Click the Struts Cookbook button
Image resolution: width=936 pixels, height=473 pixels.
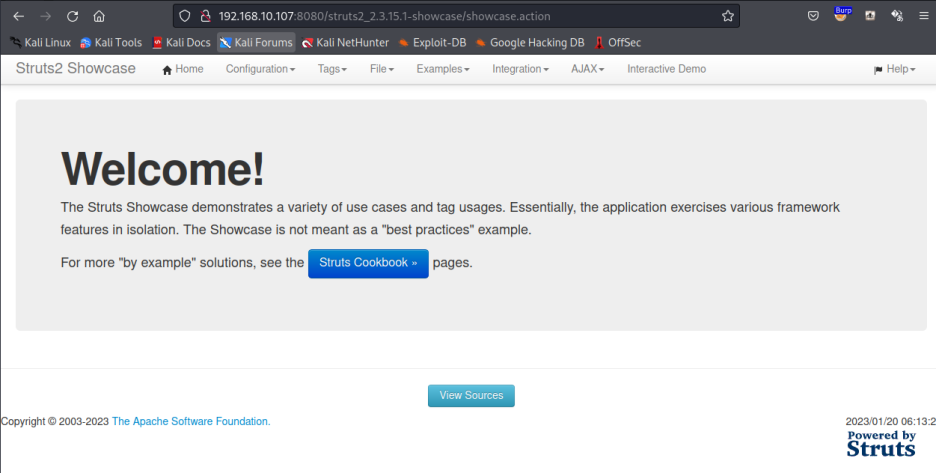(368, 263)
